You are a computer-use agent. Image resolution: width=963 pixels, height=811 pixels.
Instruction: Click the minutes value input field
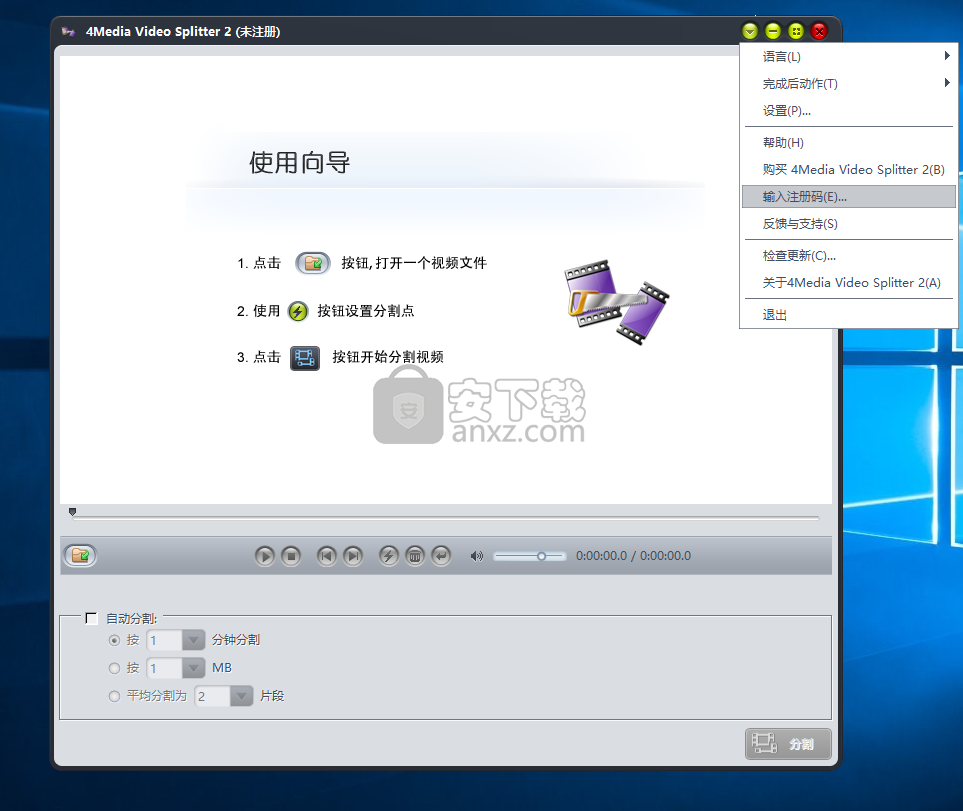click(165, 640)
